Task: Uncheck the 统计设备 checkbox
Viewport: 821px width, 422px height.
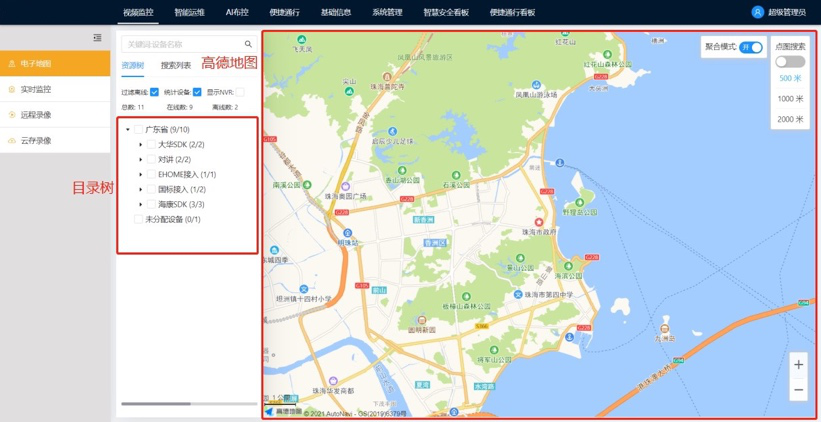Action: coord(197,92)
